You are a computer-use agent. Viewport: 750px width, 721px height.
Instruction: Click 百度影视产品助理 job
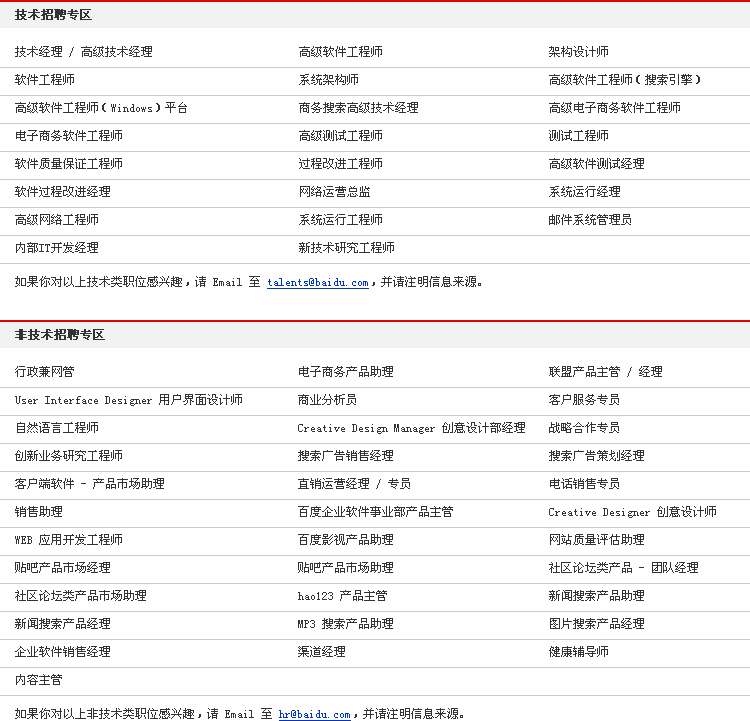(x=346, y=540)
